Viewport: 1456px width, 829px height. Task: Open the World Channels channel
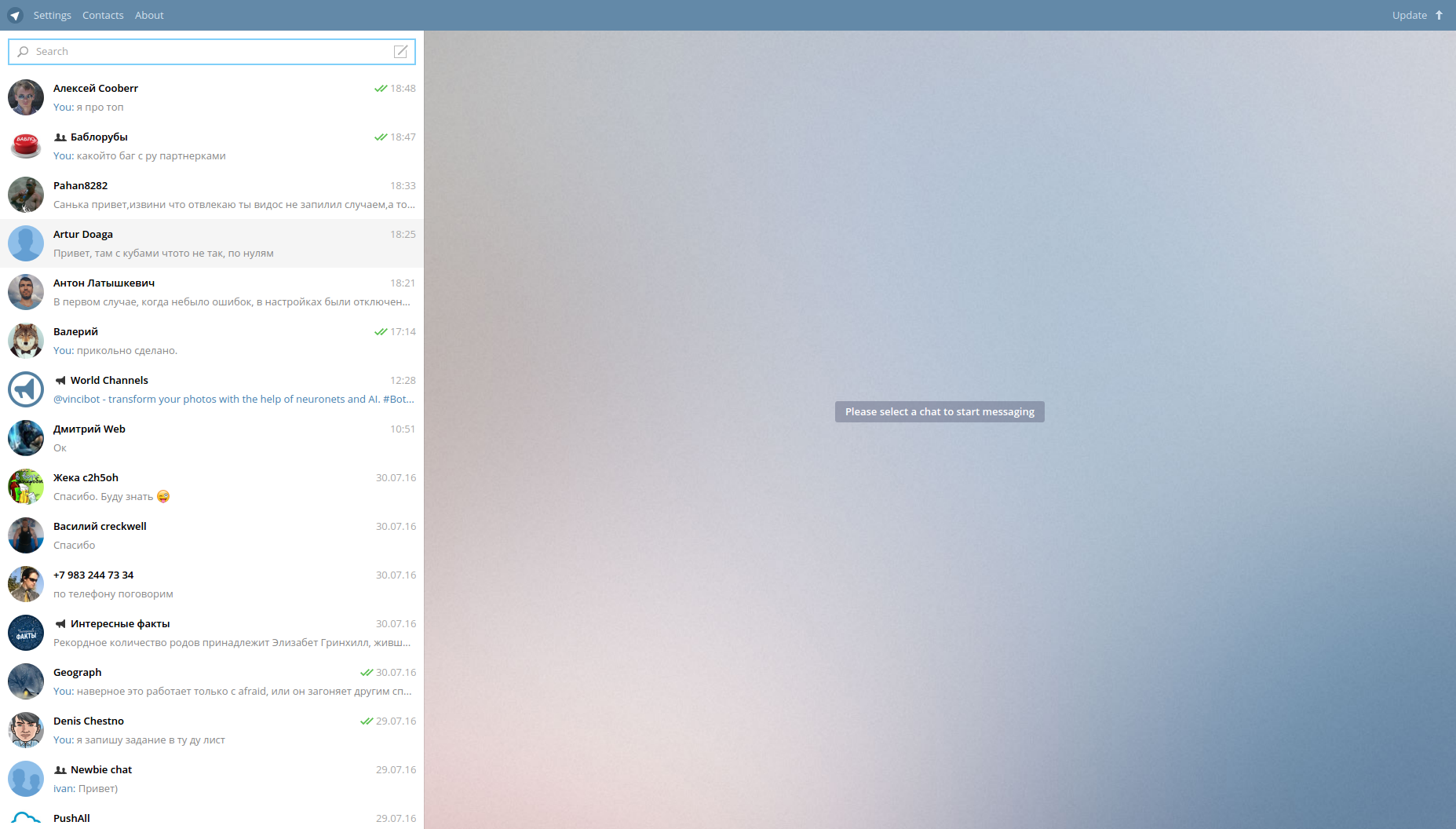click(212, 389)
